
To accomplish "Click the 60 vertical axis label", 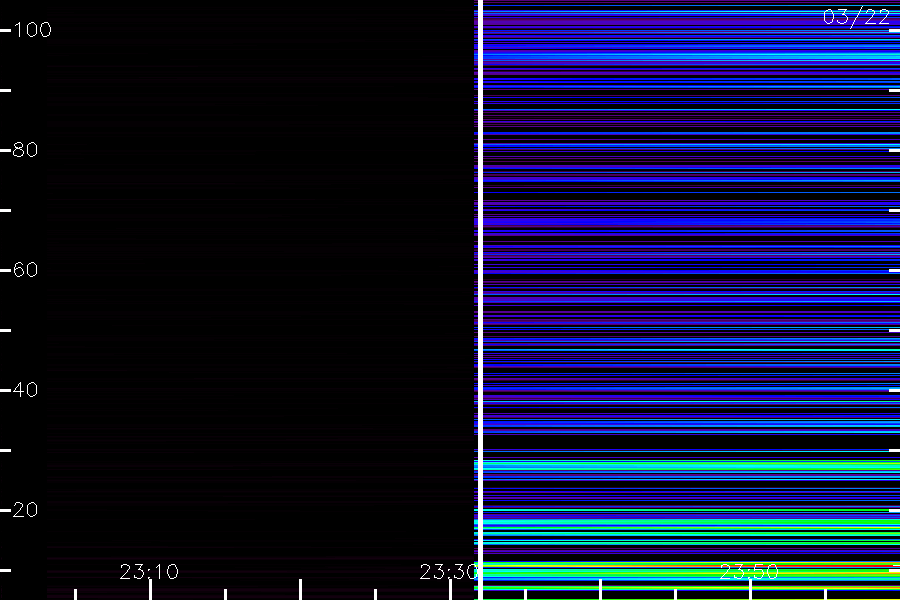I will pyautogui.click(x=25, y=270).
